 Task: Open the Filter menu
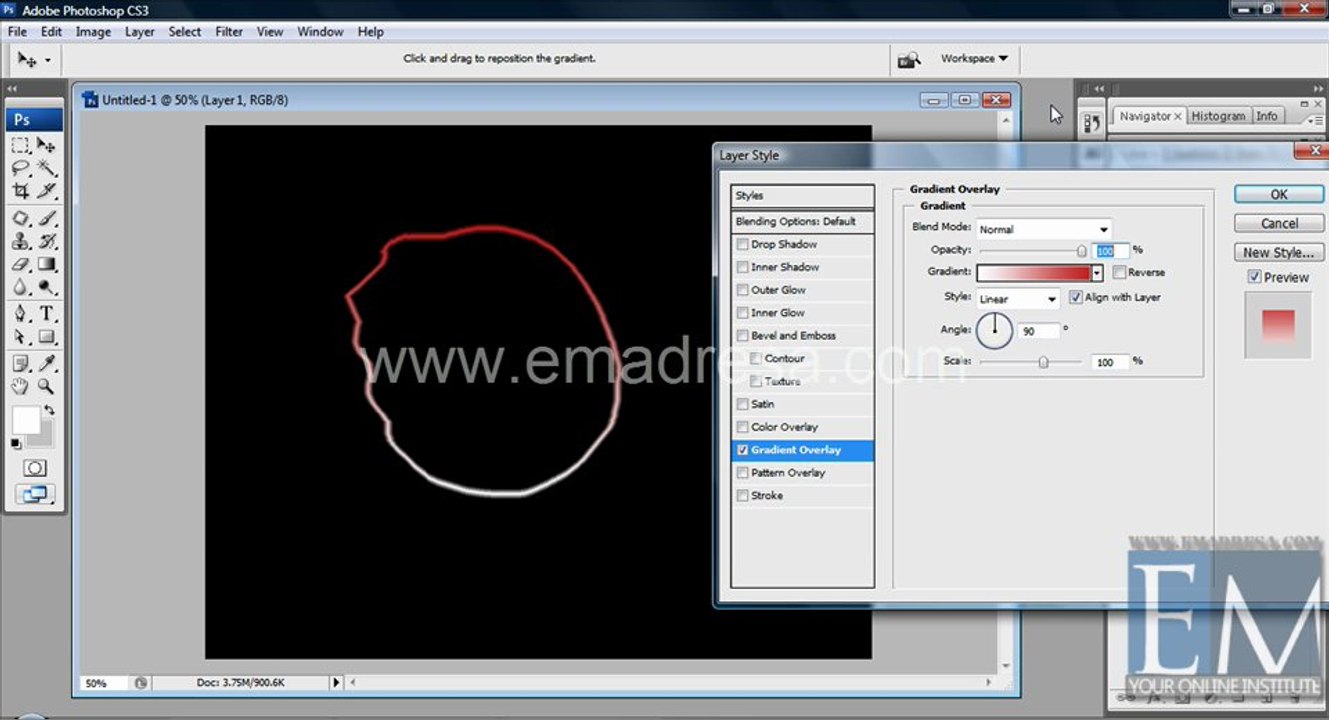click(x=229, y=32)
